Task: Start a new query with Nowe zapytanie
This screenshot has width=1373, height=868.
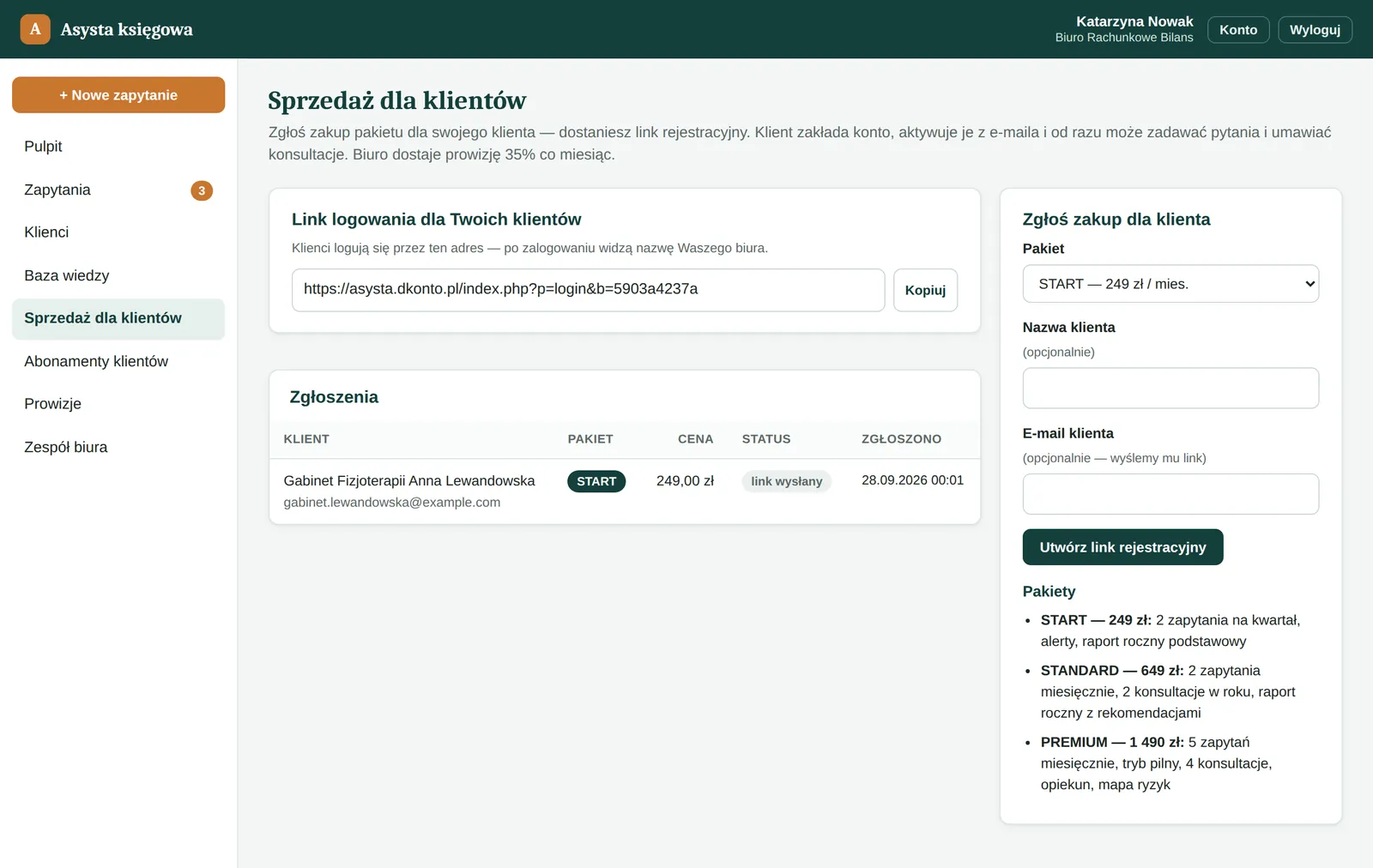Action: coord(118,95)
